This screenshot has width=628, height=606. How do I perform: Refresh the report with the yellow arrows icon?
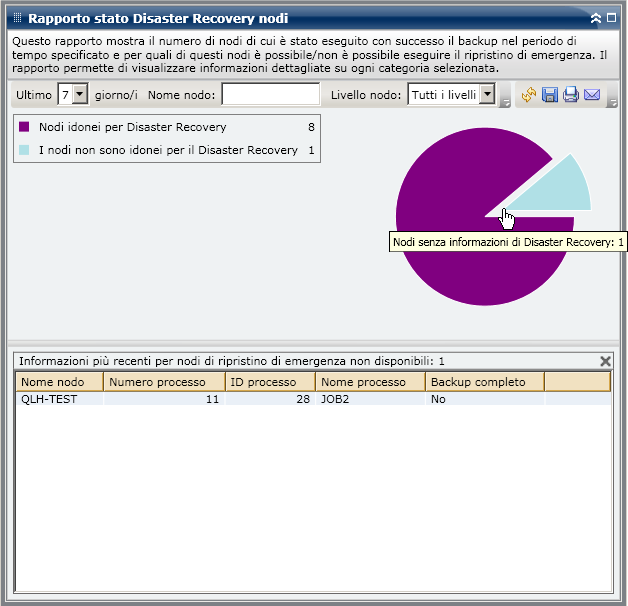(529, 95)
